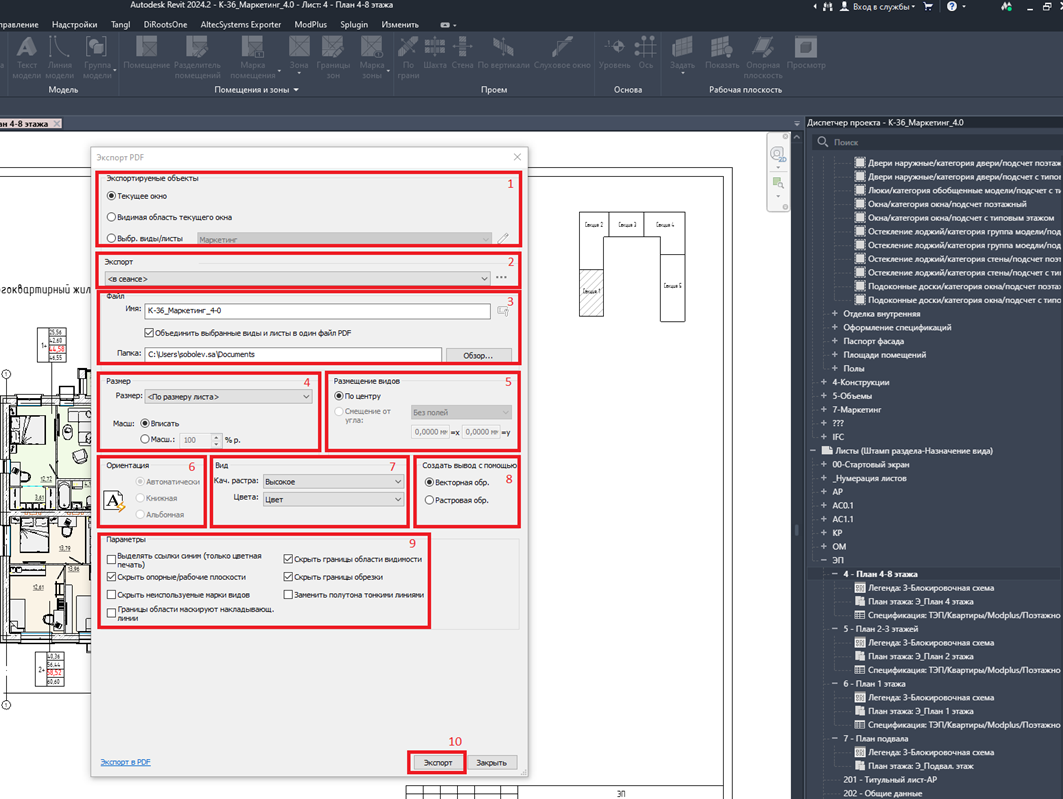Click the Экспорт button in dialog
Screen dimensions: 1063x799
tap(437, 762)
